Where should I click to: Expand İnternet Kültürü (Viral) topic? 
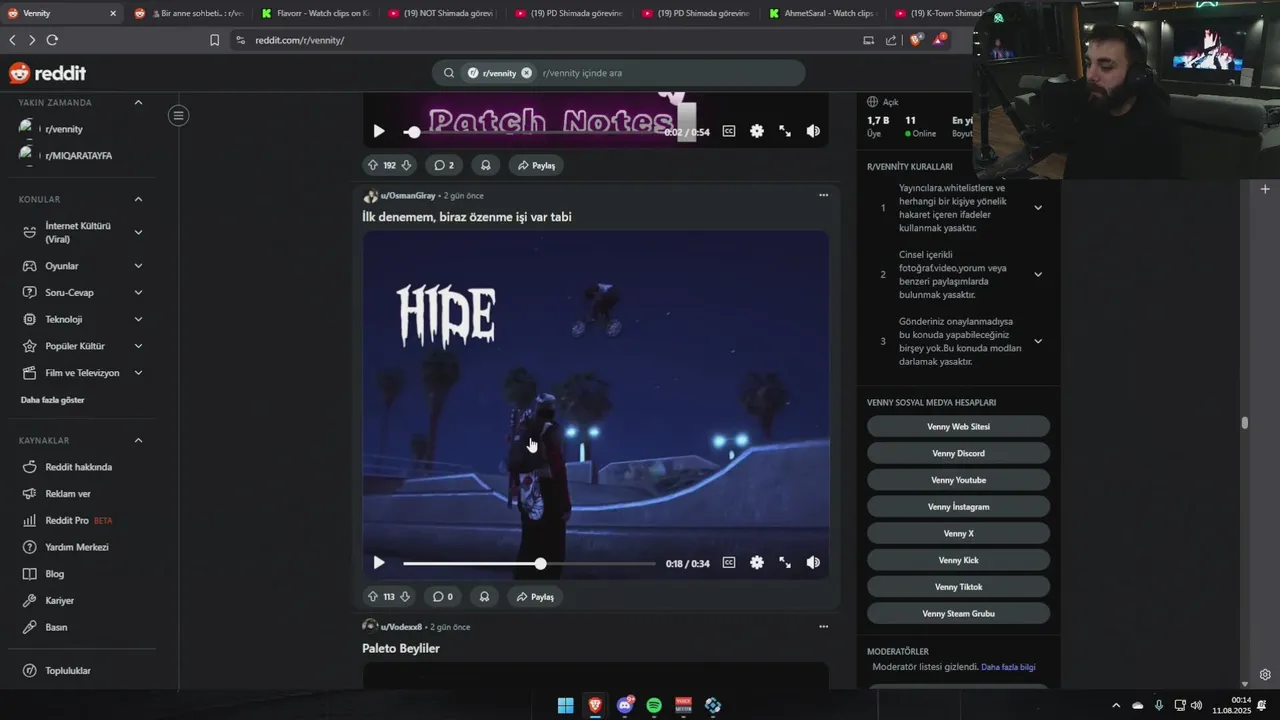click(138, 232)
